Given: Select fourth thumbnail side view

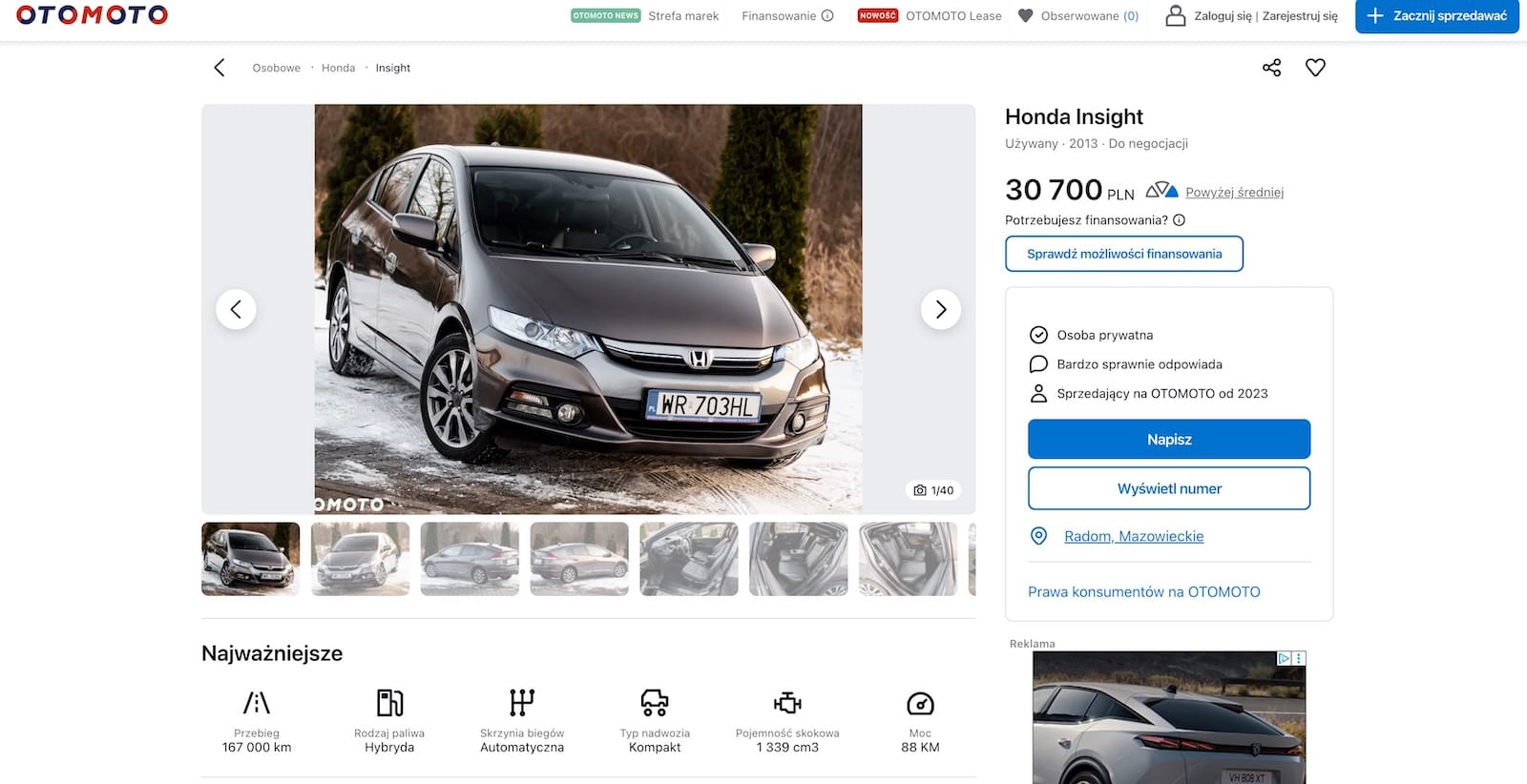Looking at the screenshot, I should click(579, 559).
